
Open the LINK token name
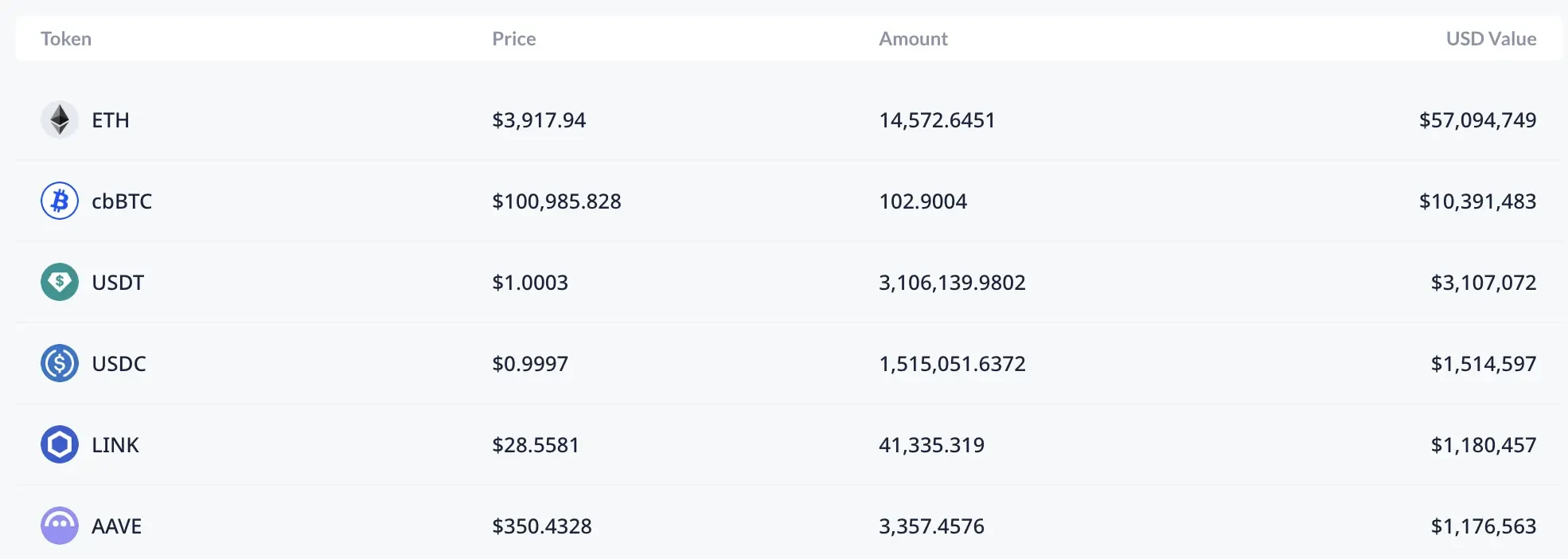tap(115, 445)
